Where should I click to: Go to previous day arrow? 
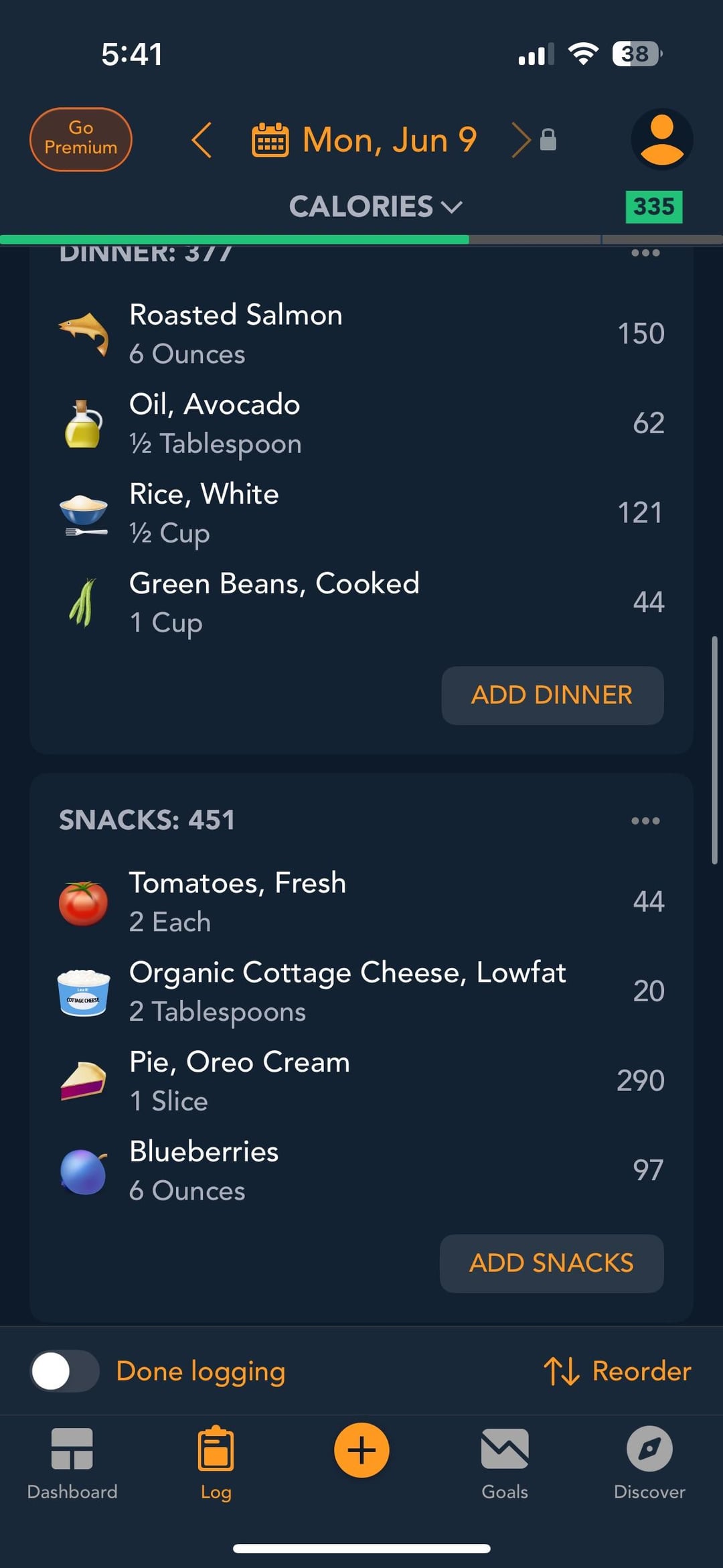(202, 140)
